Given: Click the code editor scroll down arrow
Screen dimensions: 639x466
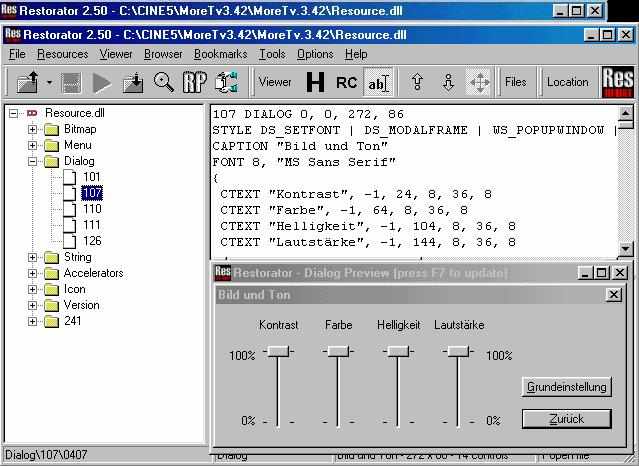Looking at the screenshot, I should (x=625, y=248).
